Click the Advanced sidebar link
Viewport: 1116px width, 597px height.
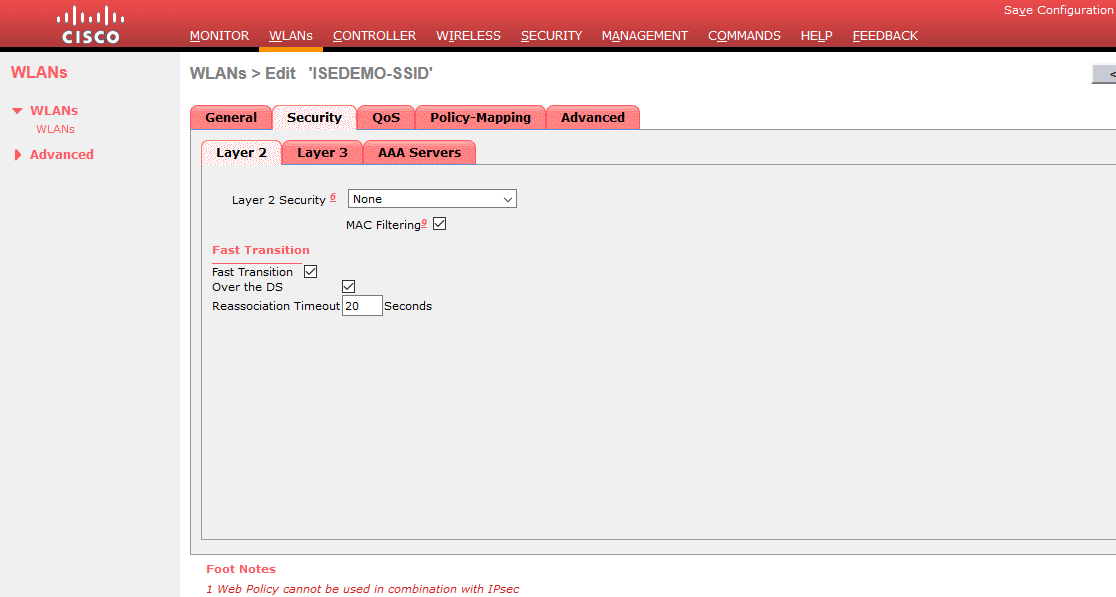coord(61,154)
